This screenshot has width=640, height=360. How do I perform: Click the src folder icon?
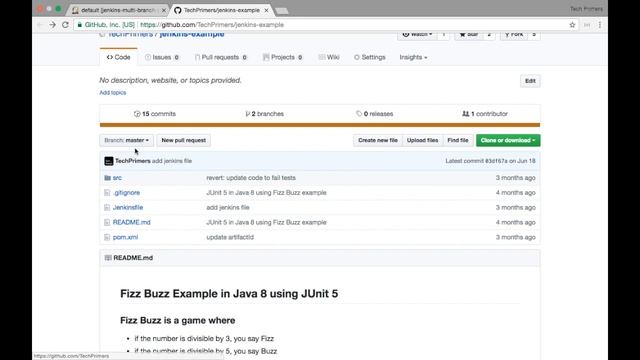pyautogui.click(x=107, y=178)
